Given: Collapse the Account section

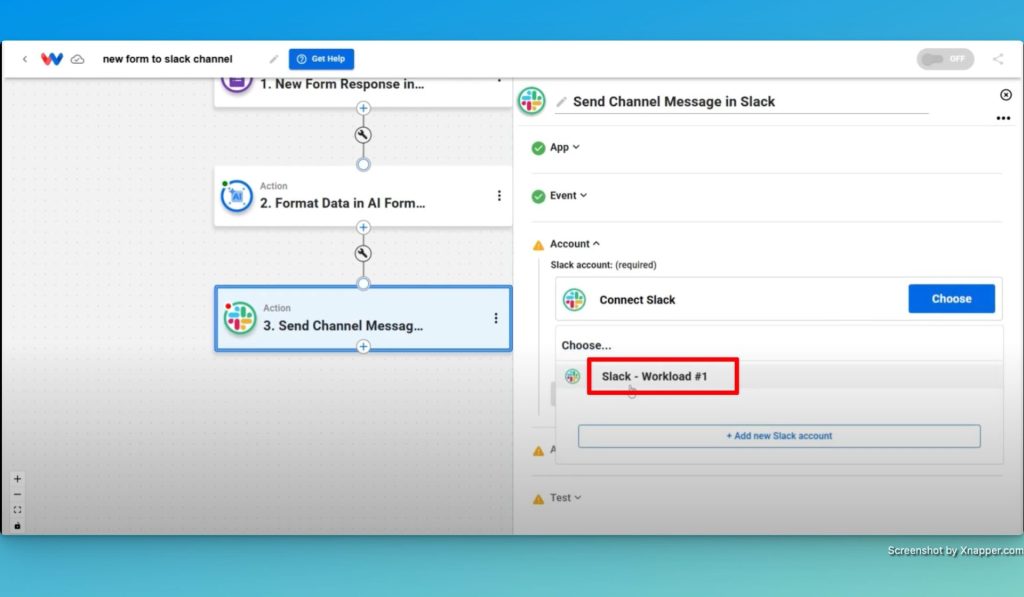Looking at the screenshot, I should (x=575, y=244).
